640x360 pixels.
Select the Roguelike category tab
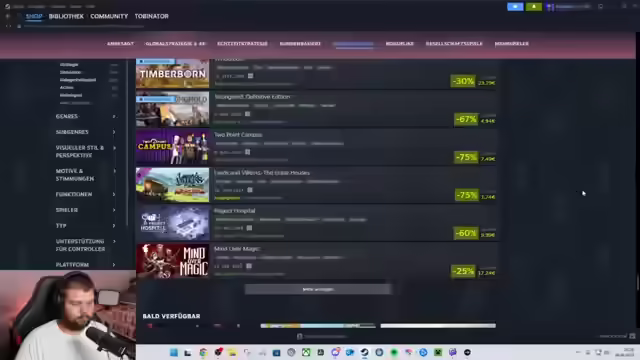pos(400,44)
